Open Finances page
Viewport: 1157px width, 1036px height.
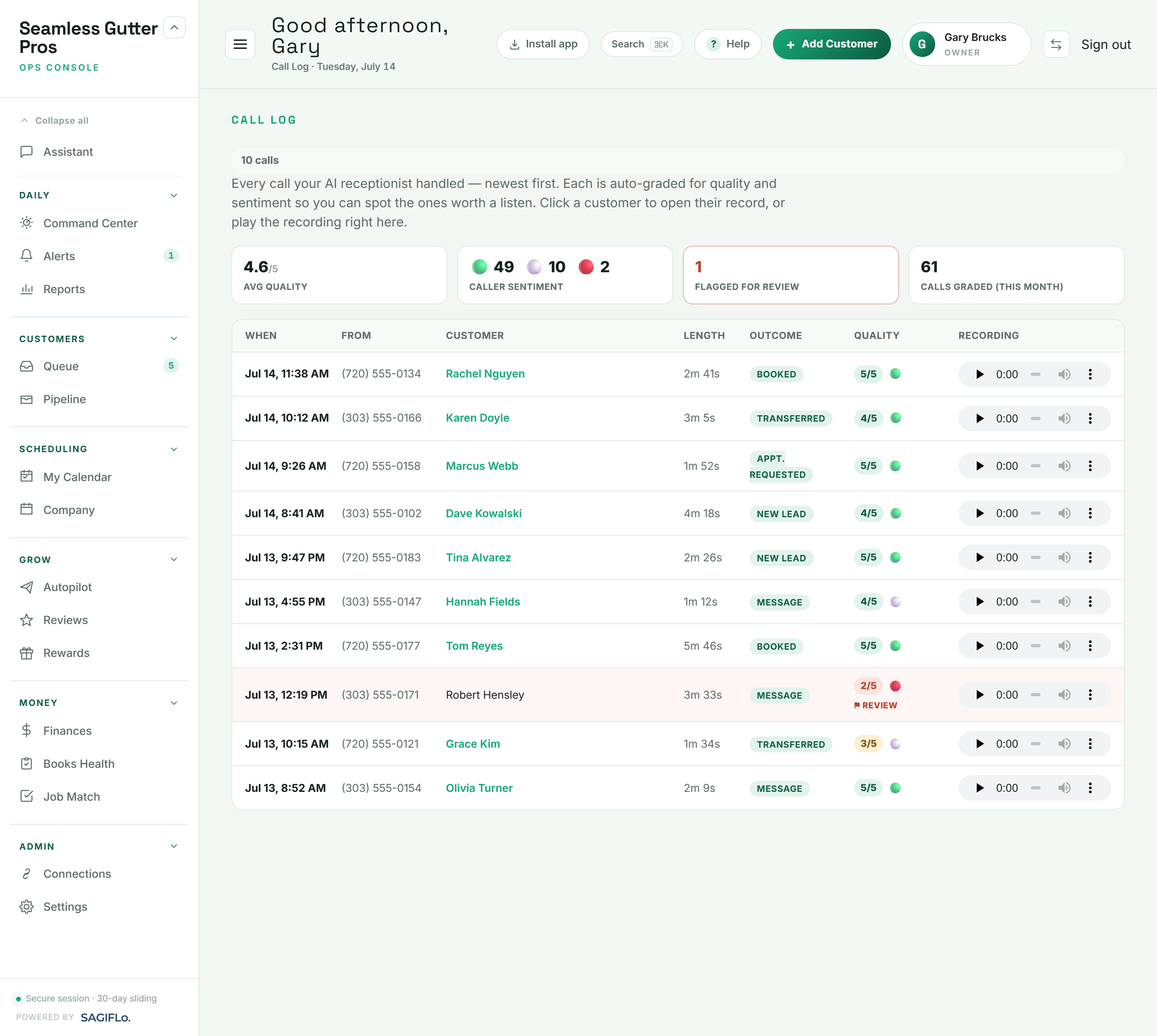click(99, 731)
